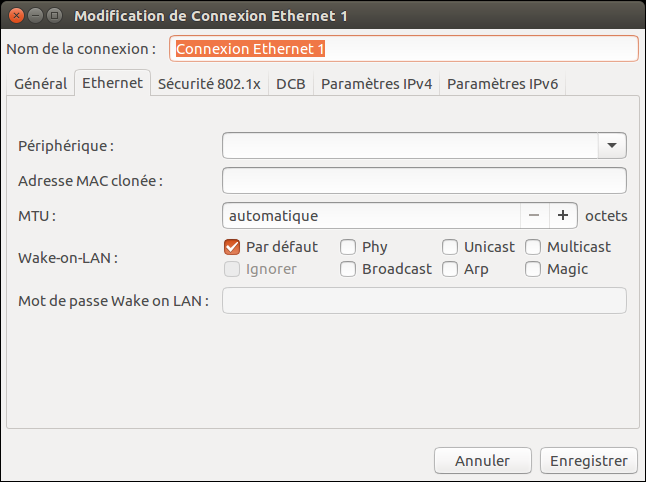Check the Broadcast option

348,269
